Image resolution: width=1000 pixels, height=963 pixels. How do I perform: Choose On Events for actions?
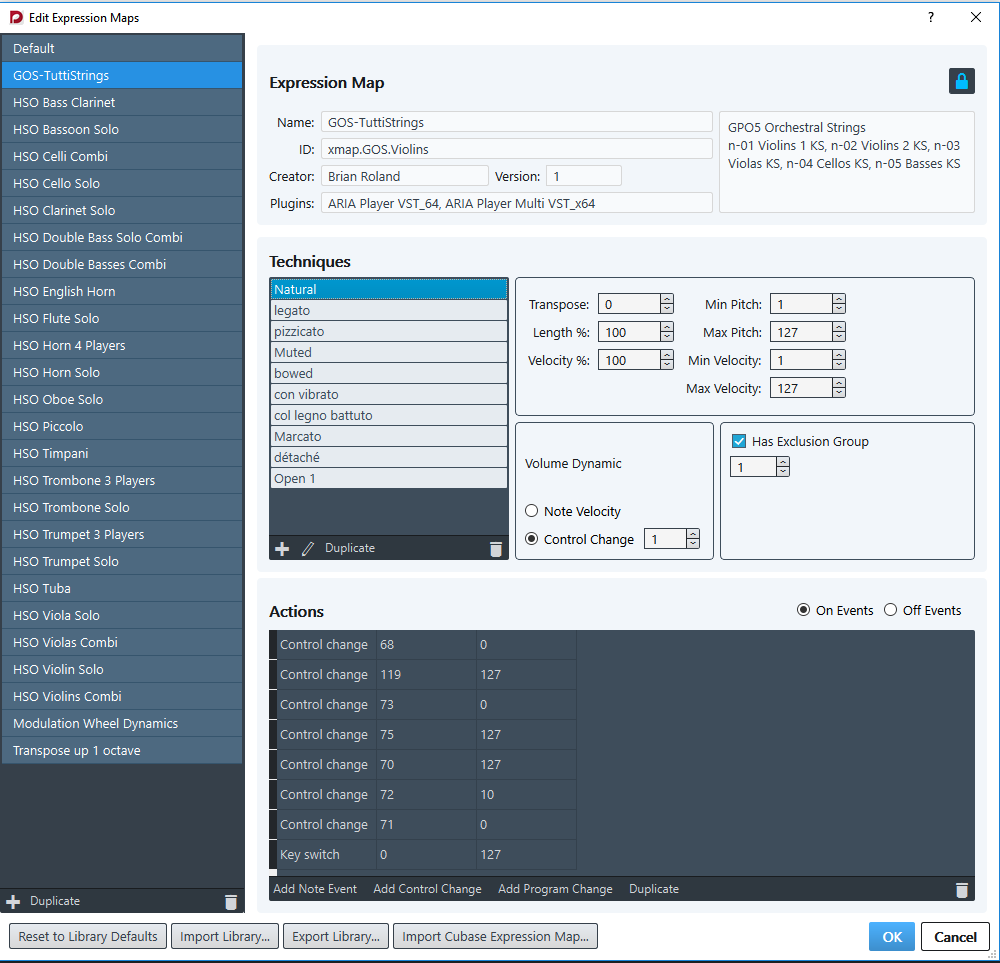(803, 610)
